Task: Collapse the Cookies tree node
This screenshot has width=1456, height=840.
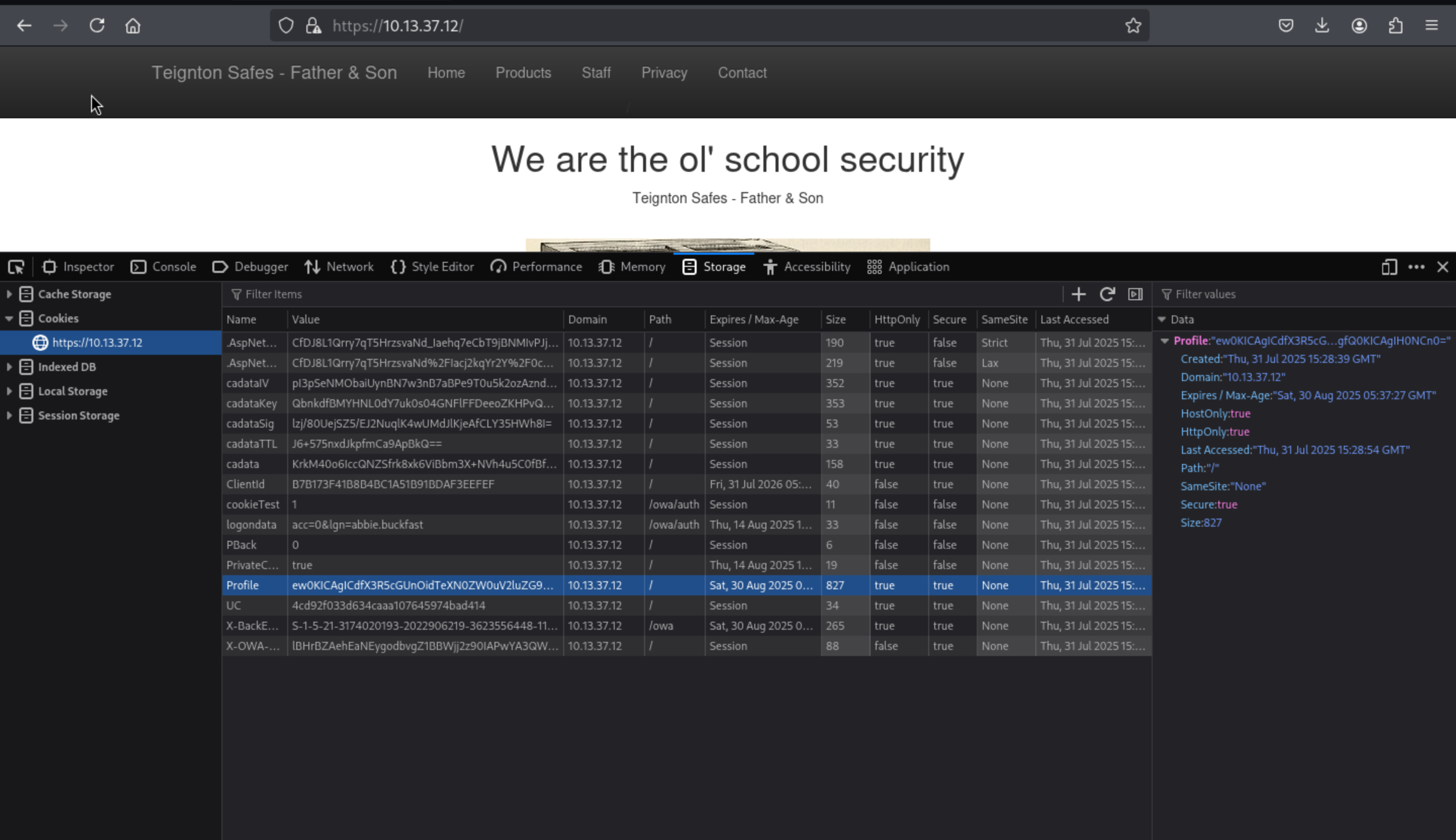Action: coord(9,318)
